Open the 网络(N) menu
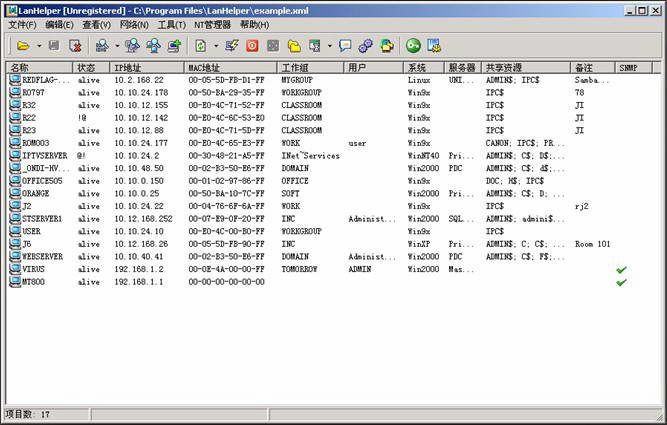Viewport: 667px width, 425px height. (x=134, y=25)
